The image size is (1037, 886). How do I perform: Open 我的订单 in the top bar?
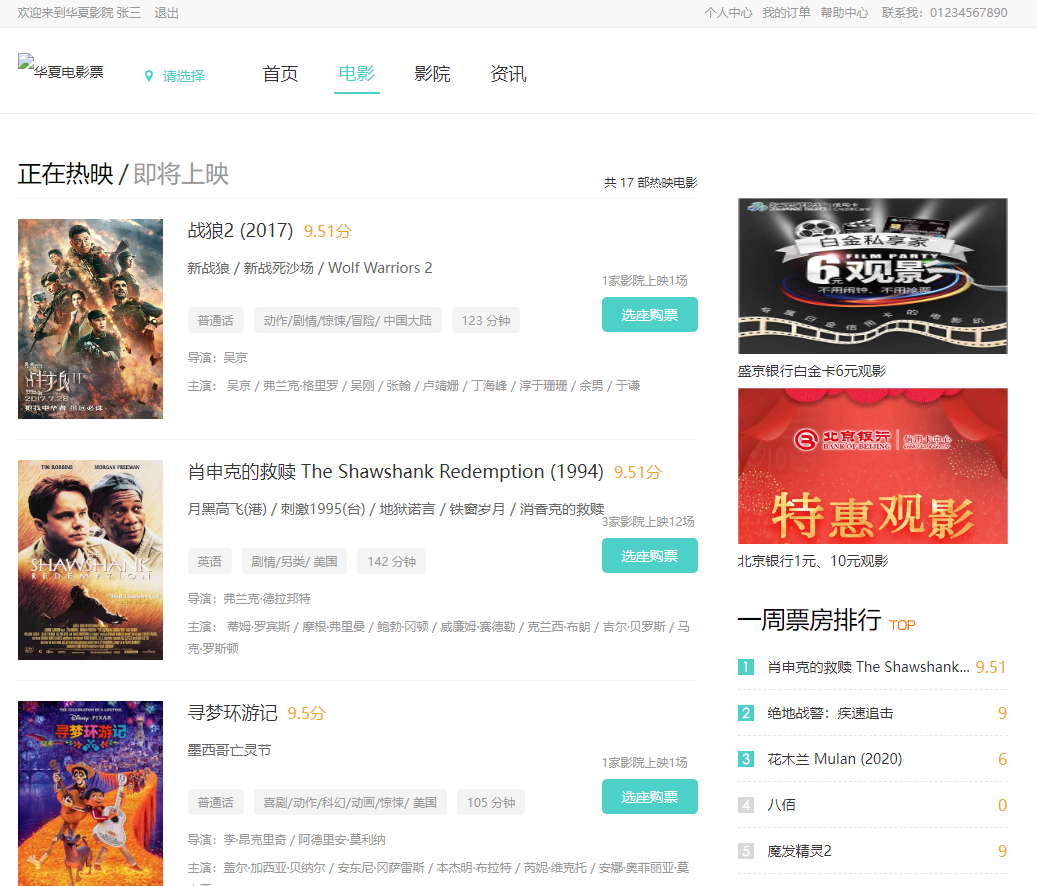coord(786,13)
